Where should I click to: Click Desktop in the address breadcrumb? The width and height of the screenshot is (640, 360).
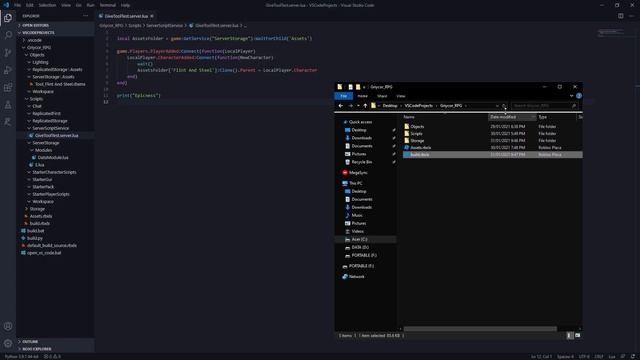[x=390, y=106]
